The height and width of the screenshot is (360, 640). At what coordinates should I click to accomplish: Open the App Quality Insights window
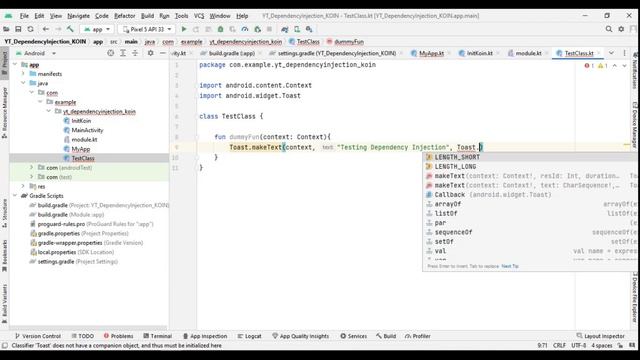[x=300, y=336]
